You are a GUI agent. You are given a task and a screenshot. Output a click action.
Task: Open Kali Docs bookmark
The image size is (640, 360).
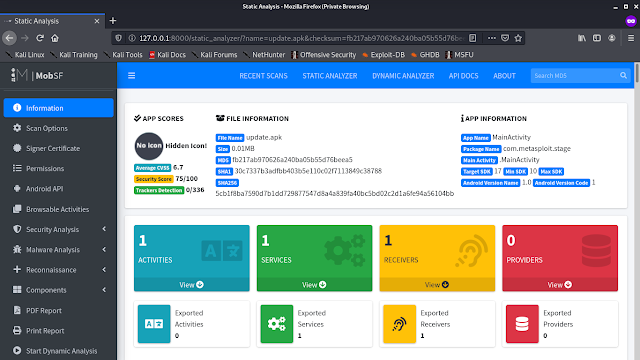(x=167, y=55)
